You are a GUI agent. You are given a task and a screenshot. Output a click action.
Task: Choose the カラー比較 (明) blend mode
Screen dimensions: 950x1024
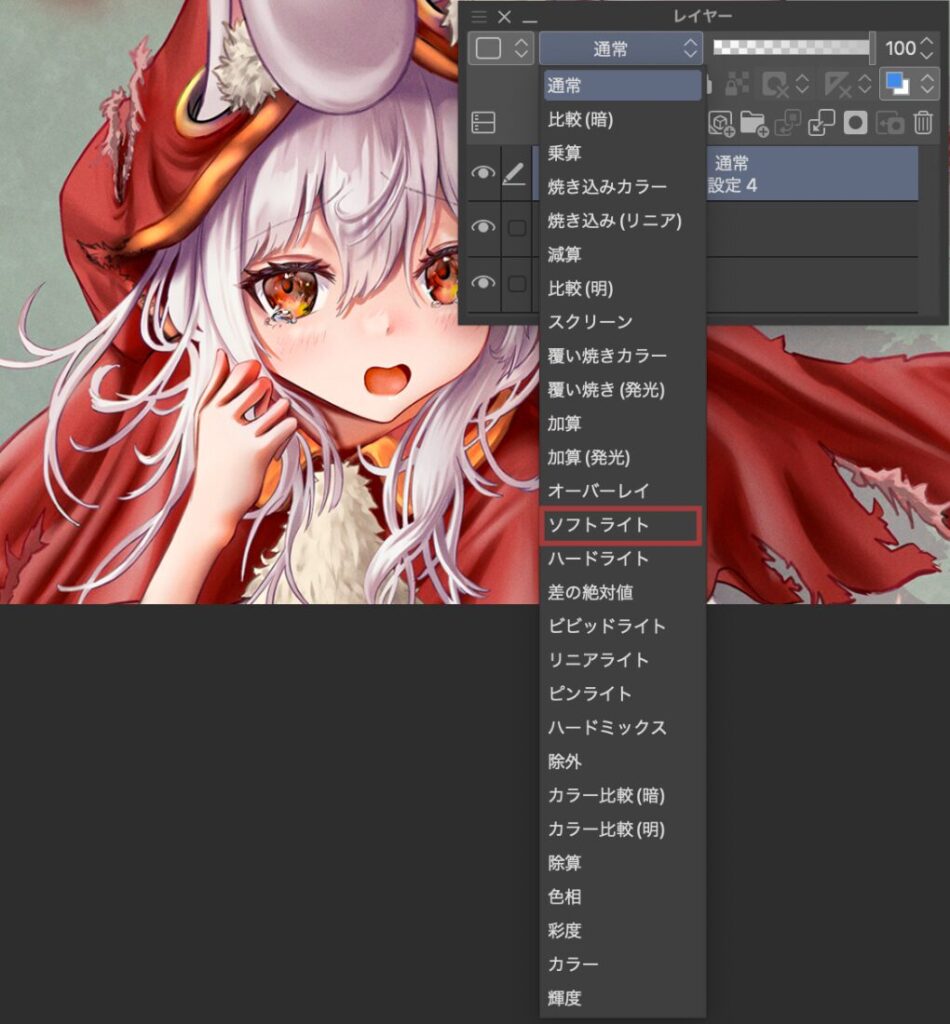[622, 829]
